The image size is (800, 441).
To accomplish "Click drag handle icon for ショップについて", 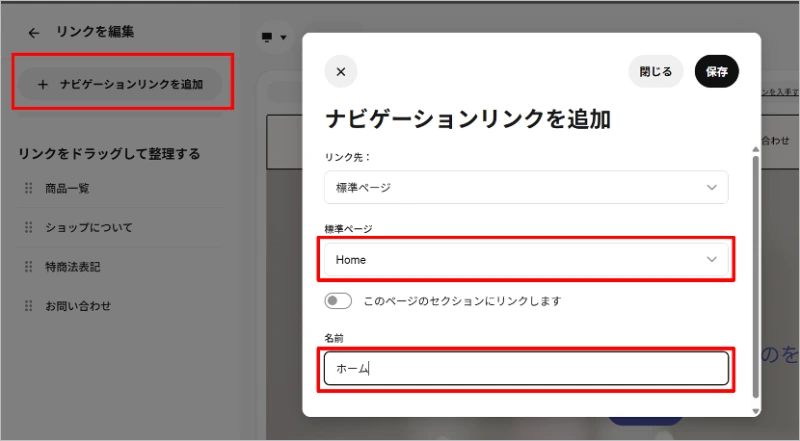I will pos(28,227).
